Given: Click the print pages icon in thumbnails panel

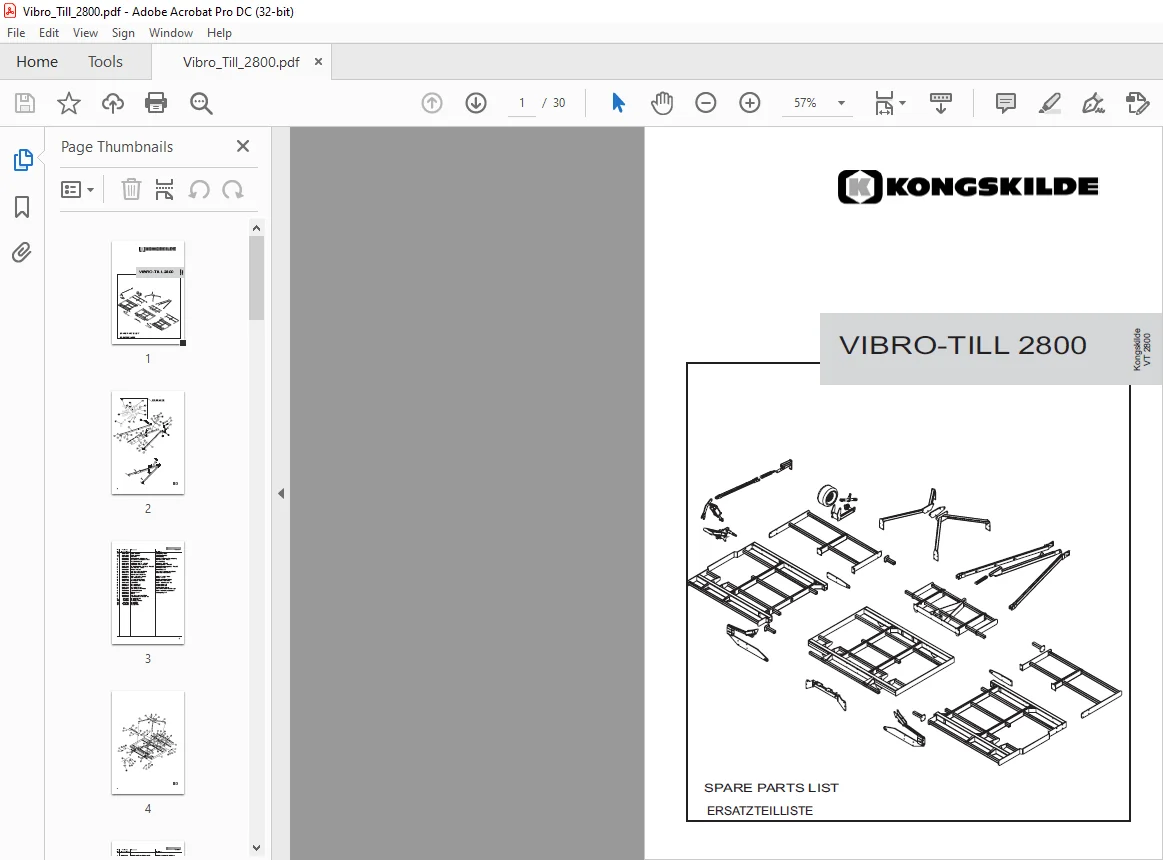Looking at the screenshot, I should [164, 189].
